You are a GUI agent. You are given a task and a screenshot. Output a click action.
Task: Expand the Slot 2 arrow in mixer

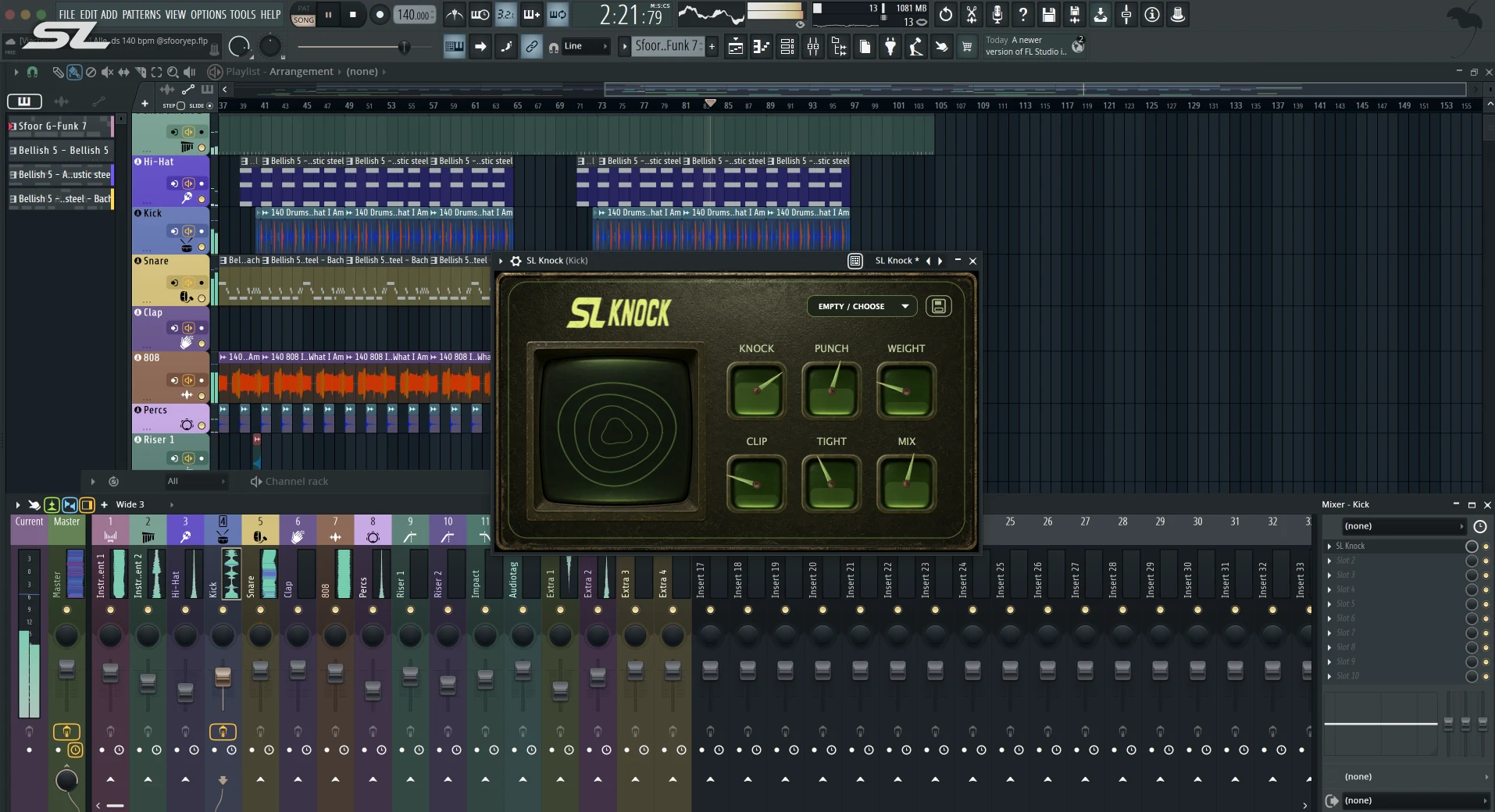[1329, 561]
